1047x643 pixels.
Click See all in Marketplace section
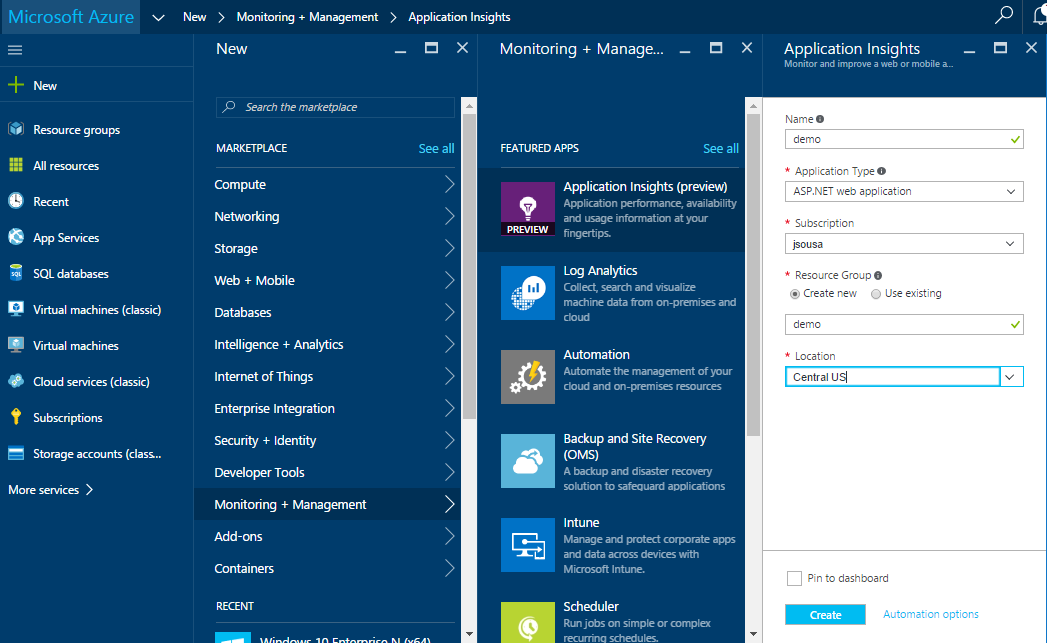click(x=436, y=148)
